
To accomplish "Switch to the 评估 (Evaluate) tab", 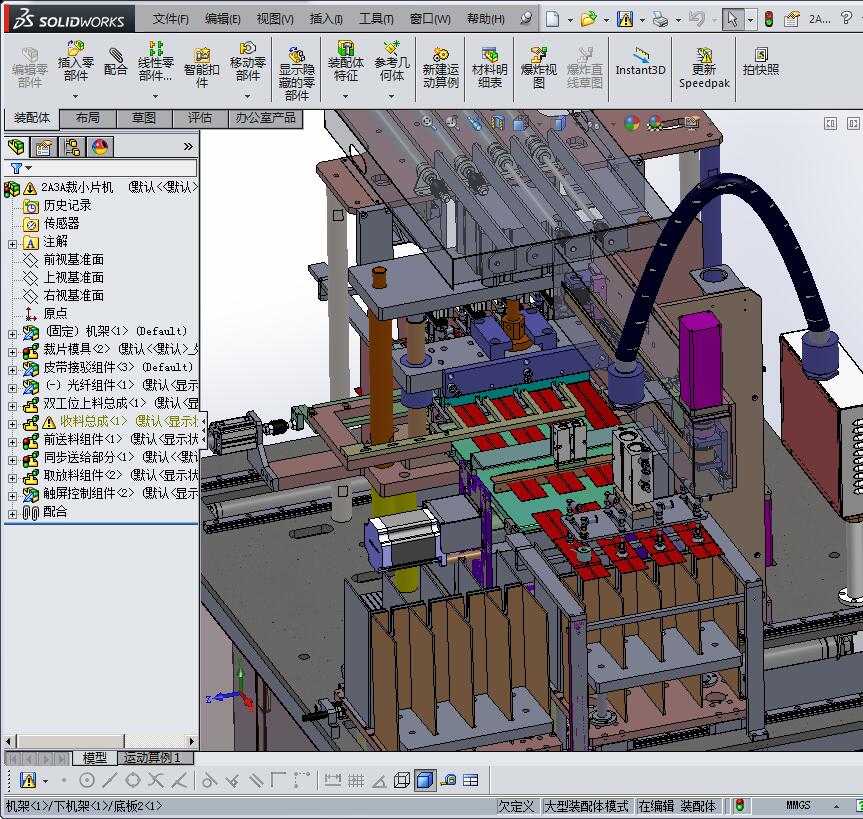I will pos(200,118).
